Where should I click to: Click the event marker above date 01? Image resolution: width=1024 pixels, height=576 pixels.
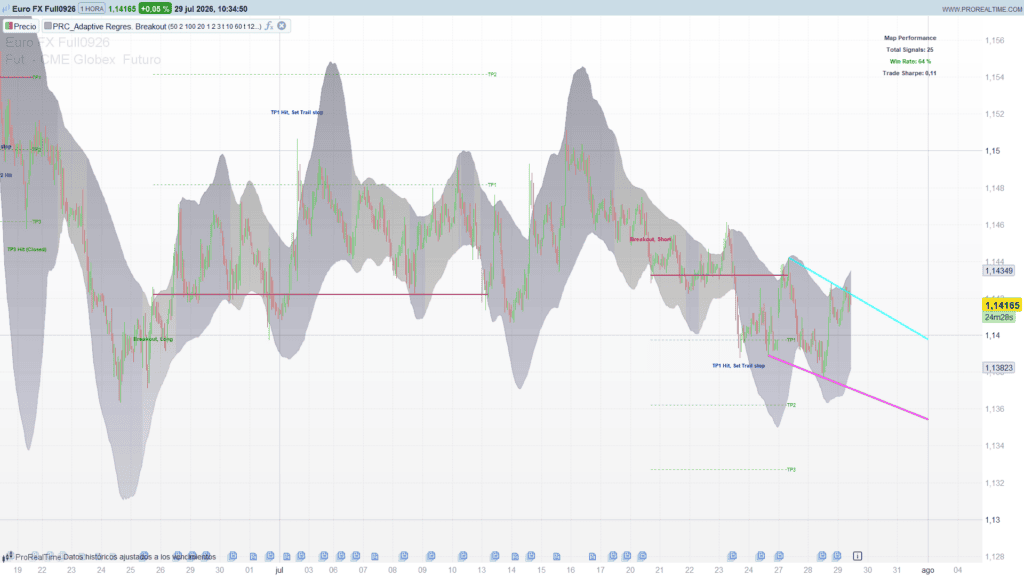click(253, 556)
